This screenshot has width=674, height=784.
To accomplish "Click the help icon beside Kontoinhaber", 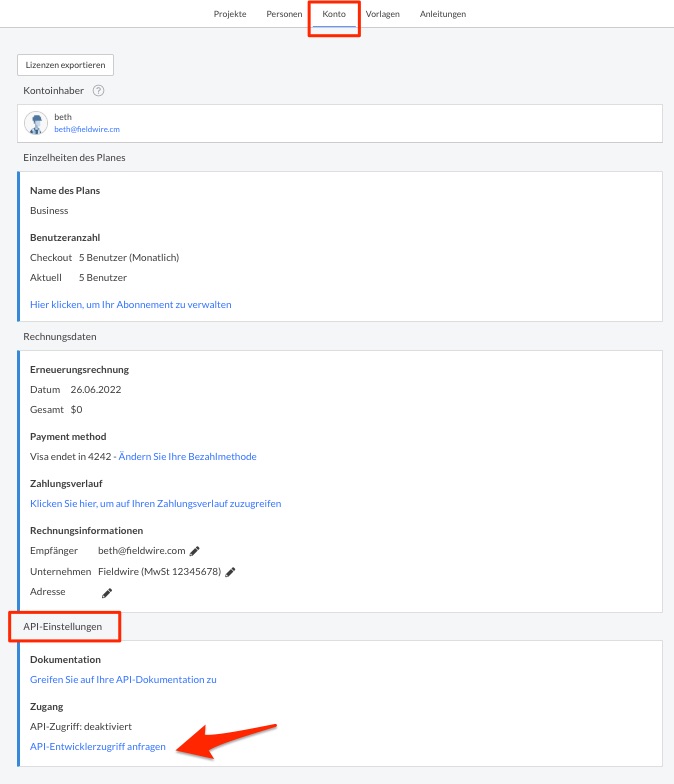I will coord(98,91).
